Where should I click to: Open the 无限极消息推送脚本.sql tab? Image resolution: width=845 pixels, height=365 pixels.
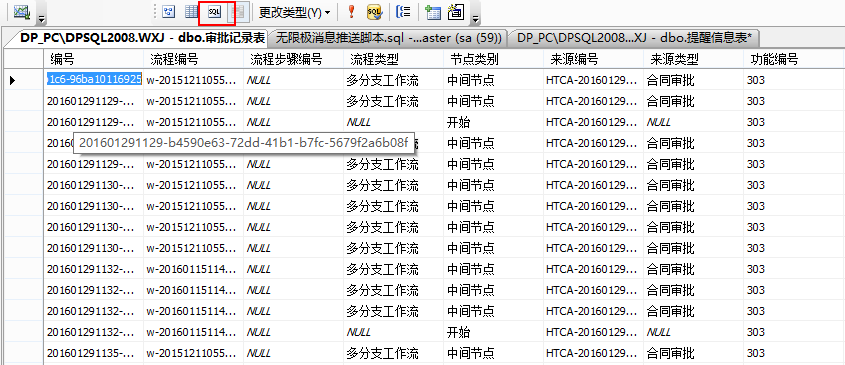388,38
